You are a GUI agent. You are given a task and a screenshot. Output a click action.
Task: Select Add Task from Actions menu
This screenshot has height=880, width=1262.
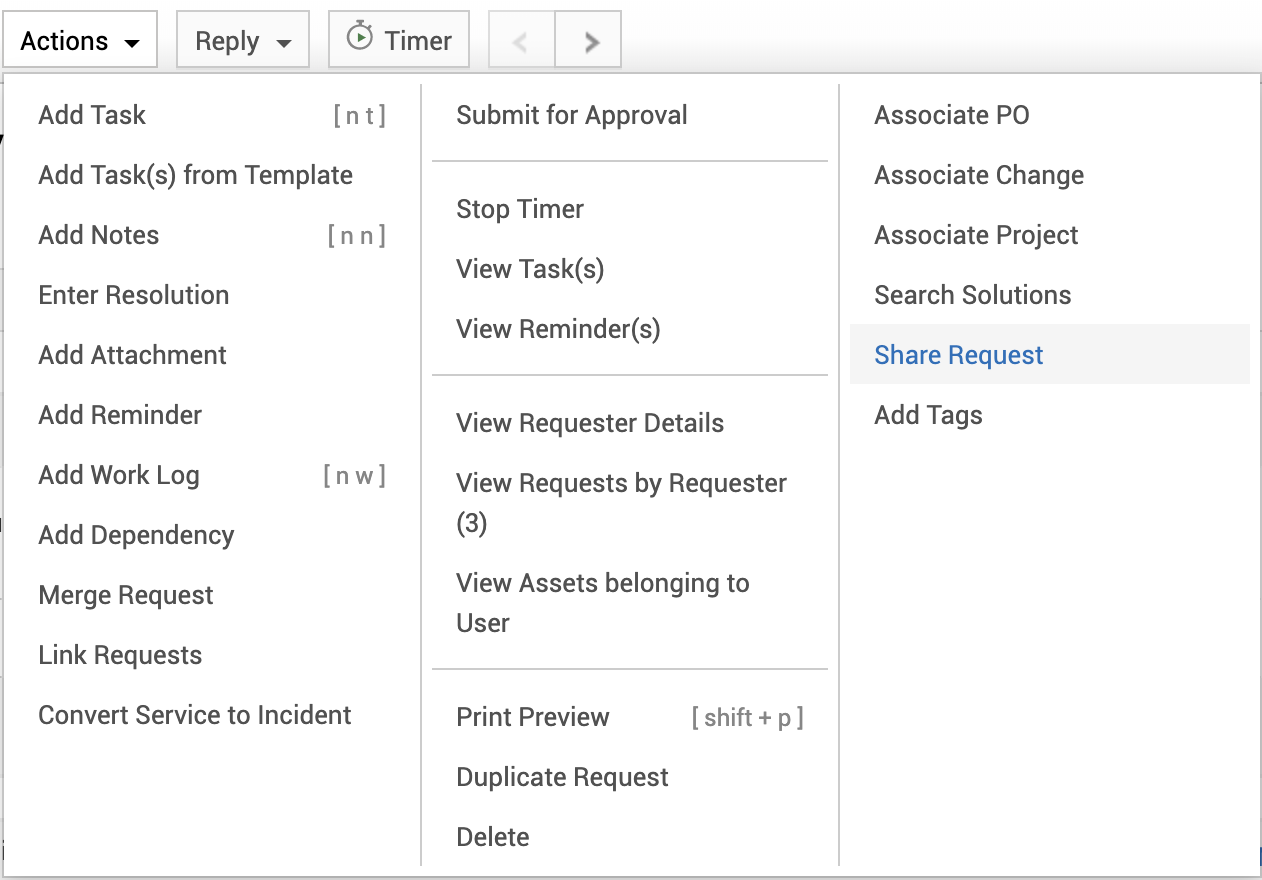pos(92,115)
